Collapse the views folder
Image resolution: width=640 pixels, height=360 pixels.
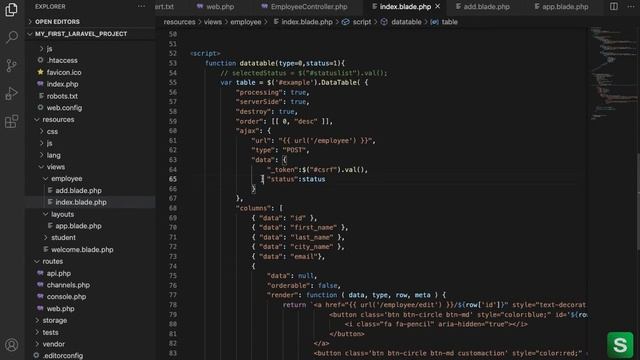tap(41, 167)
